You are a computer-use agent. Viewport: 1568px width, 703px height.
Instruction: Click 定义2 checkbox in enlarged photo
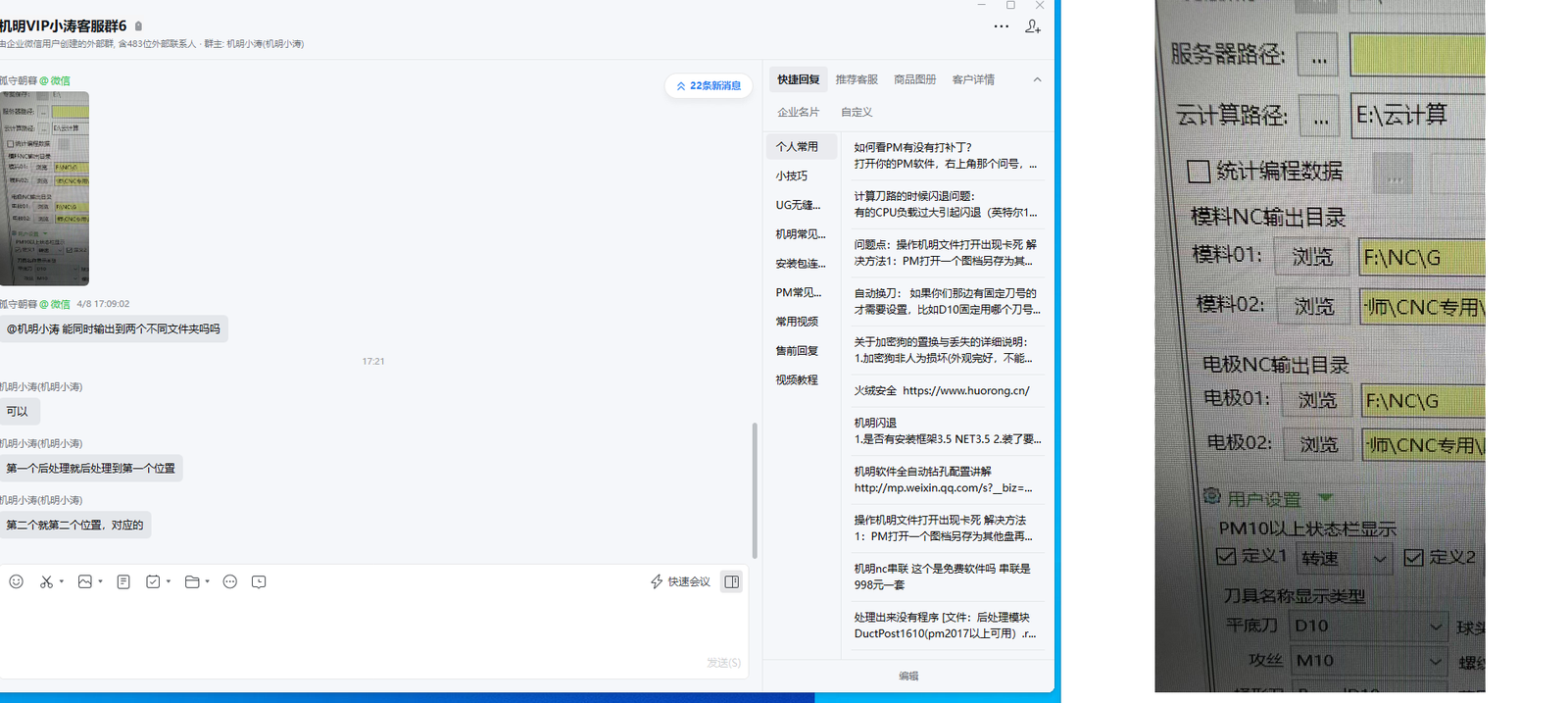tap(1413, 557)
